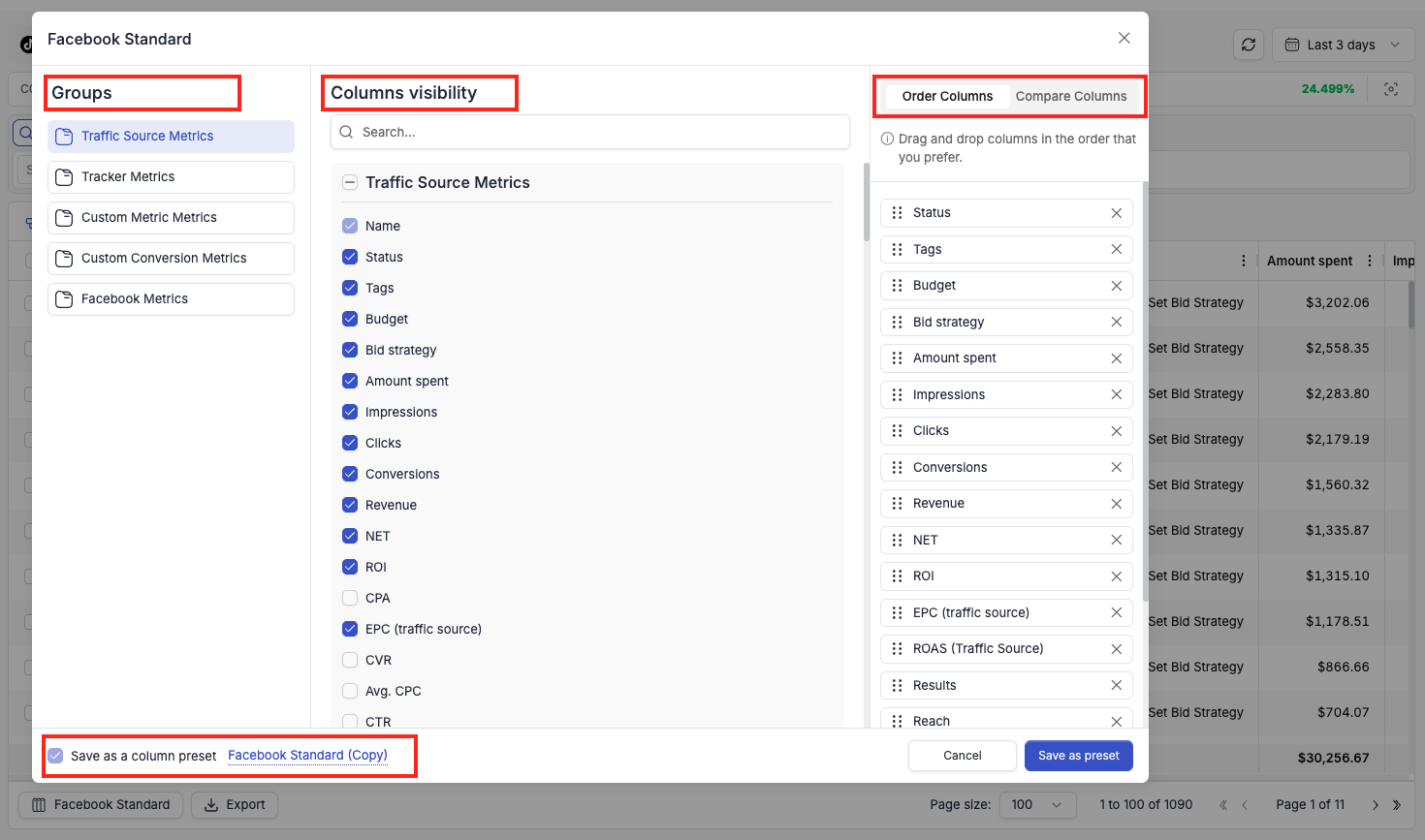Viewport: 1425px width, 840px height.
Task: Open the Page size 100 dropdown
Action: 1039,804
